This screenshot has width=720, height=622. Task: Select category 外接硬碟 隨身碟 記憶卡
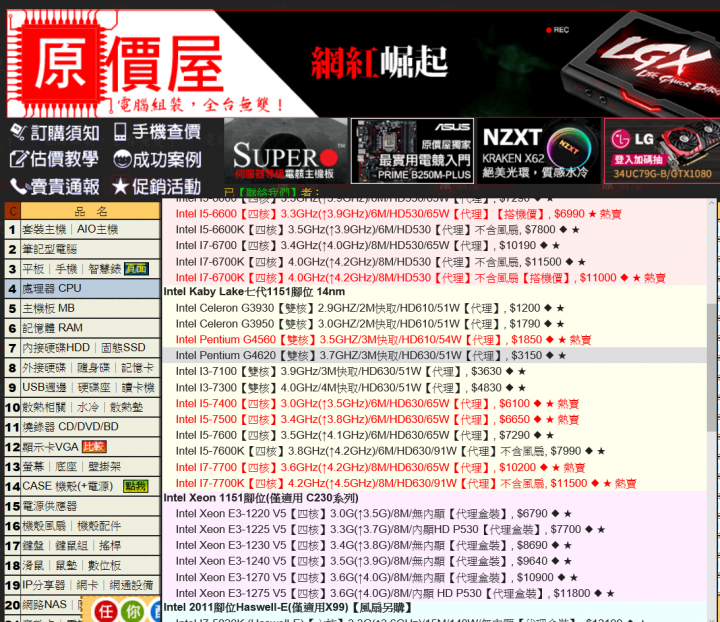pyautogui.click(x=90, y=368)
